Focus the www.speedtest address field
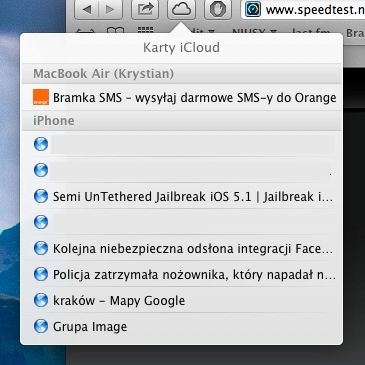The height and width of the screenshot is (365, 365). click(303, 9)
